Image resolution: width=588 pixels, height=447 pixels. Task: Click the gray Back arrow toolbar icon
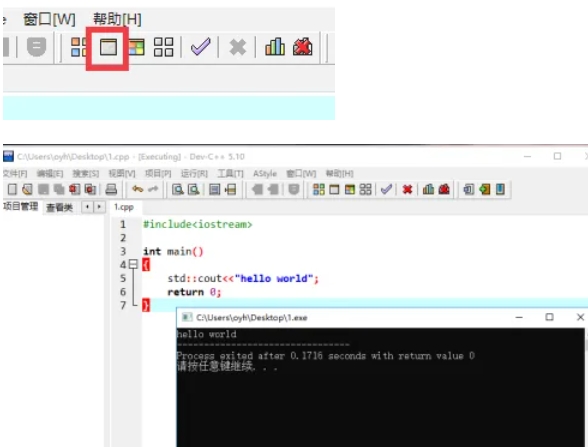tap(258, 189)
